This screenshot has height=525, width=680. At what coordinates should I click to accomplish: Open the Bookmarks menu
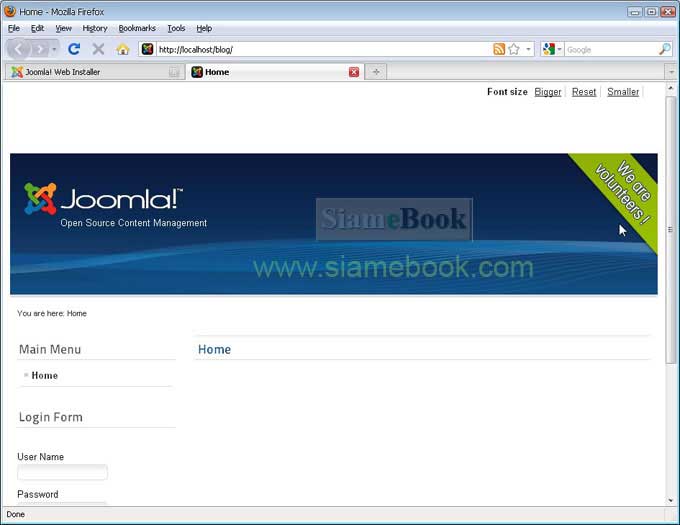tap(137, 28)
